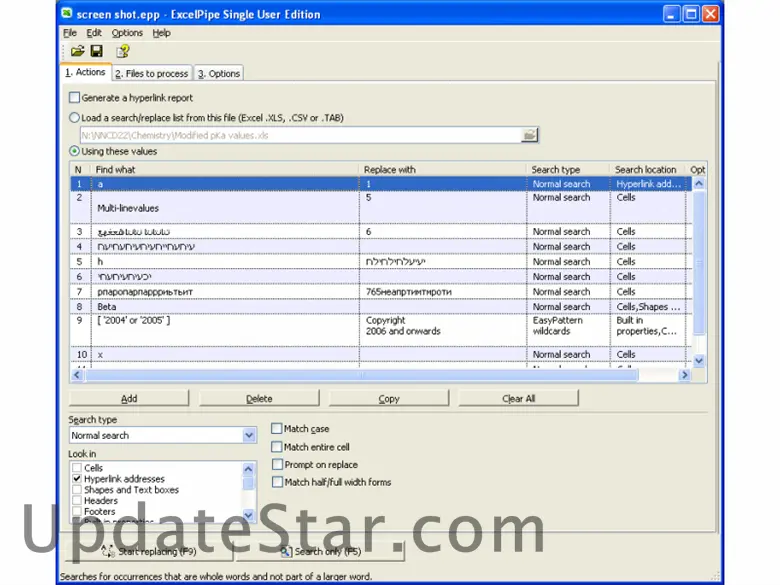
Task: Click the 'Built in properties,C...' location cell
Action: [x=648, y=330]
